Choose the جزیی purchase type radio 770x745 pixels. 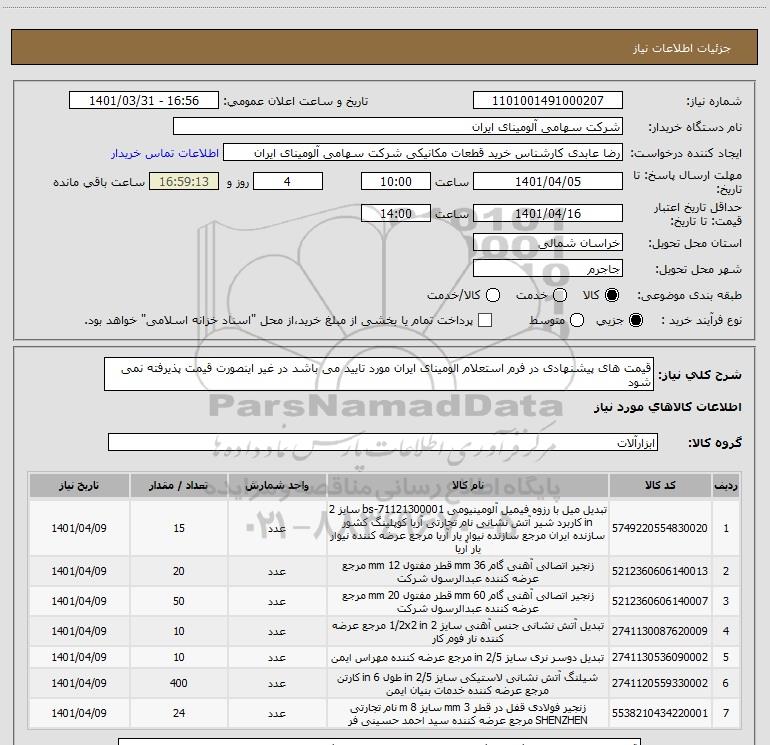(x=635, y=320)
